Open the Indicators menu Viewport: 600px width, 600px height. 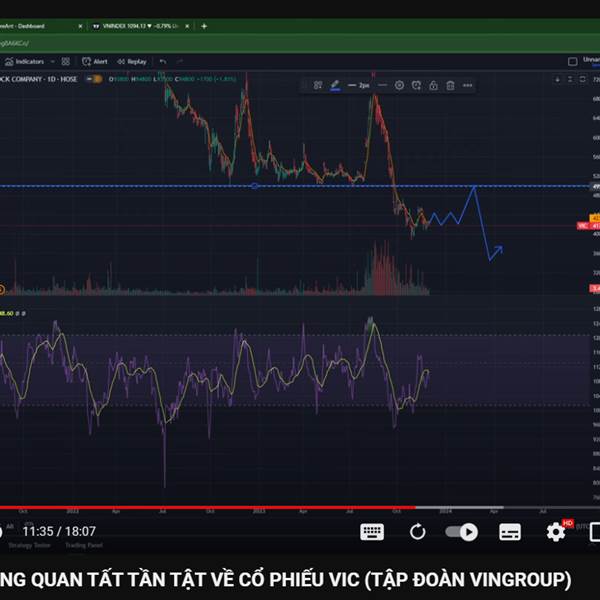point(24,62)
